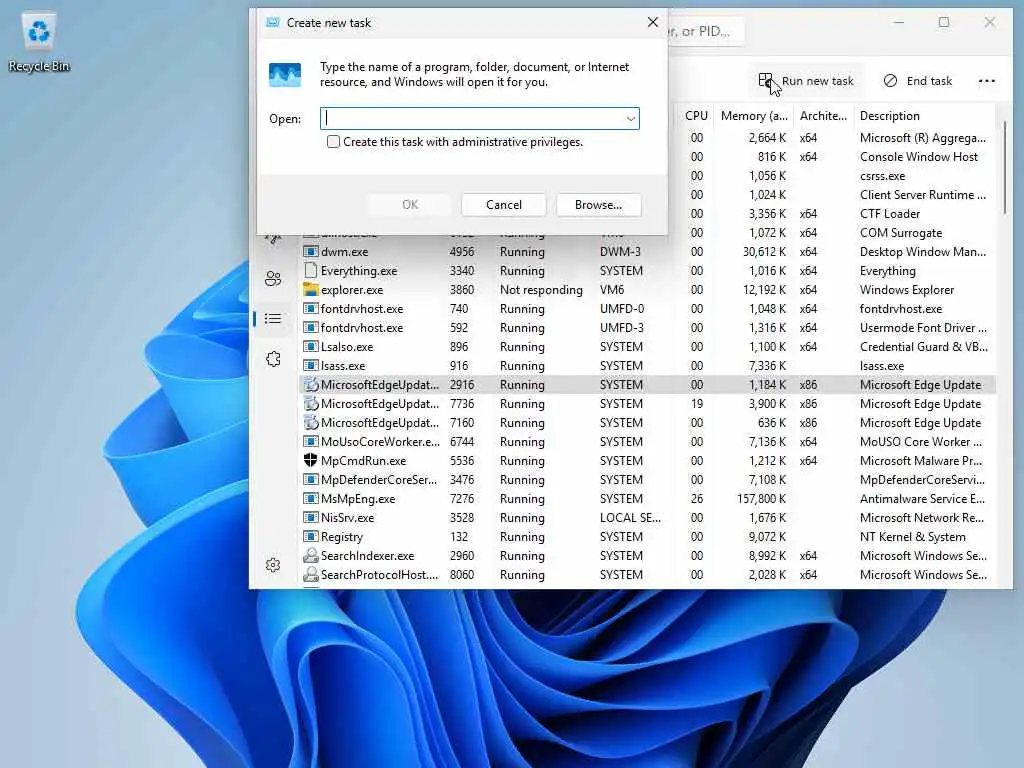Click the Task Manager vertical scrollbar
Viewport: 1024px width, 768px height.
click(x=1004, y=167)
